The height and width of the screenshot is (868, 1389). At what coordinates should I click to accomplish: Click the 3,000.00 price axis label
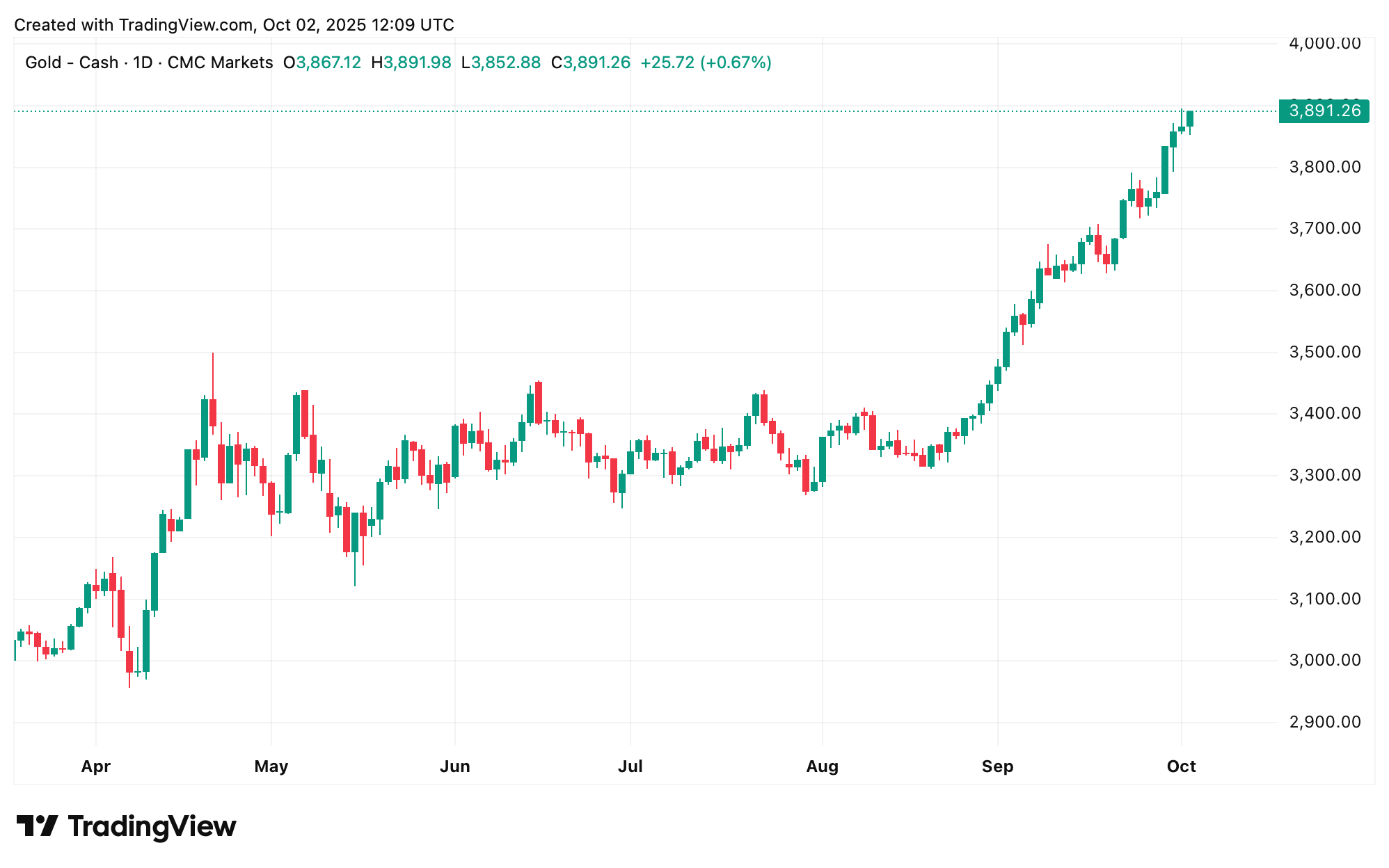click(x=1324, y=660)
